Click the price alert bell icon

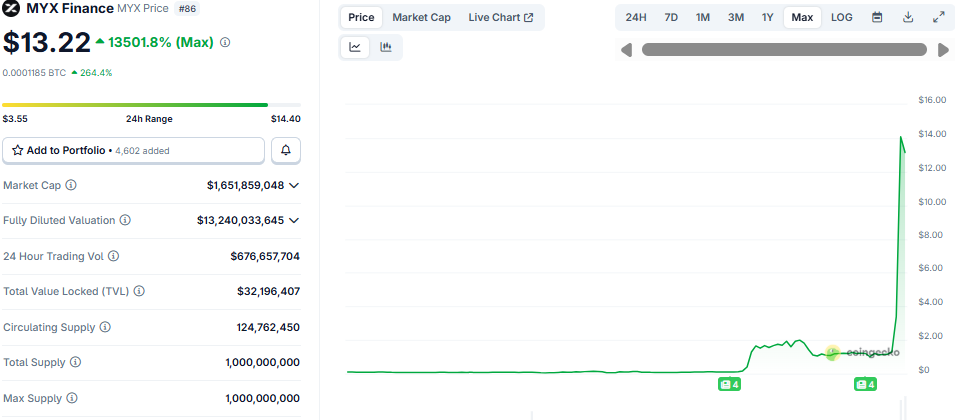pos(286,150)
